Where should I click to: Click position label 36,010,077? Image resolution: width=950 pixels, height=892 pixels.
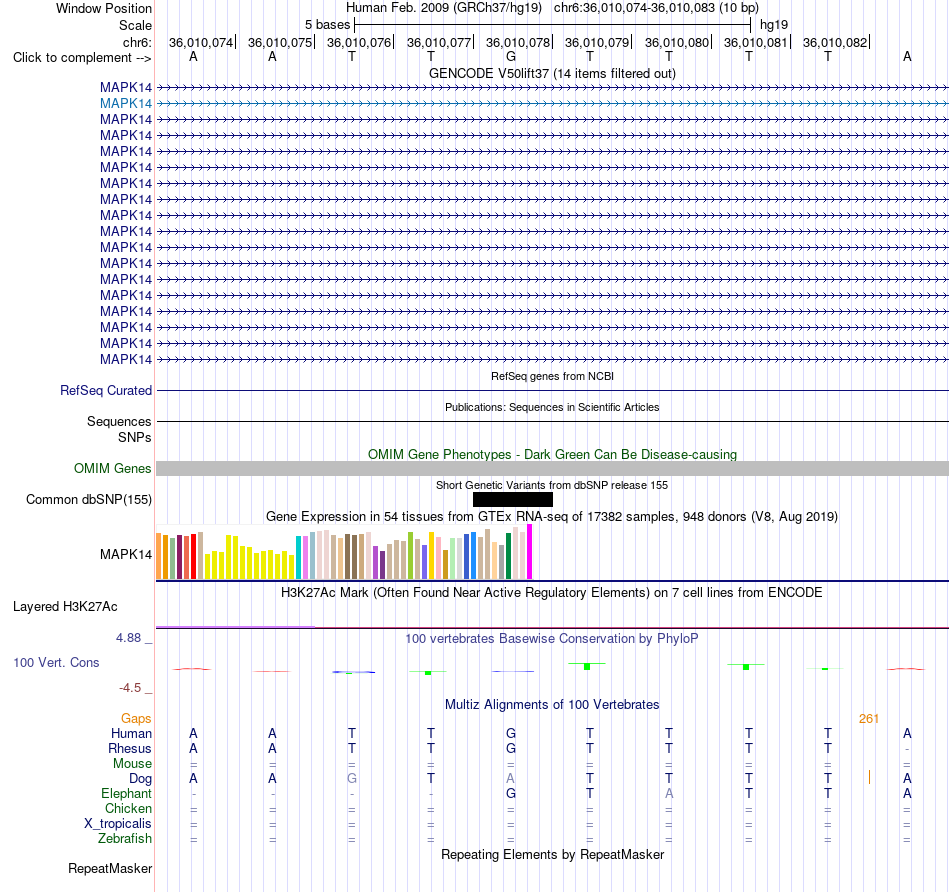[439, 42]
